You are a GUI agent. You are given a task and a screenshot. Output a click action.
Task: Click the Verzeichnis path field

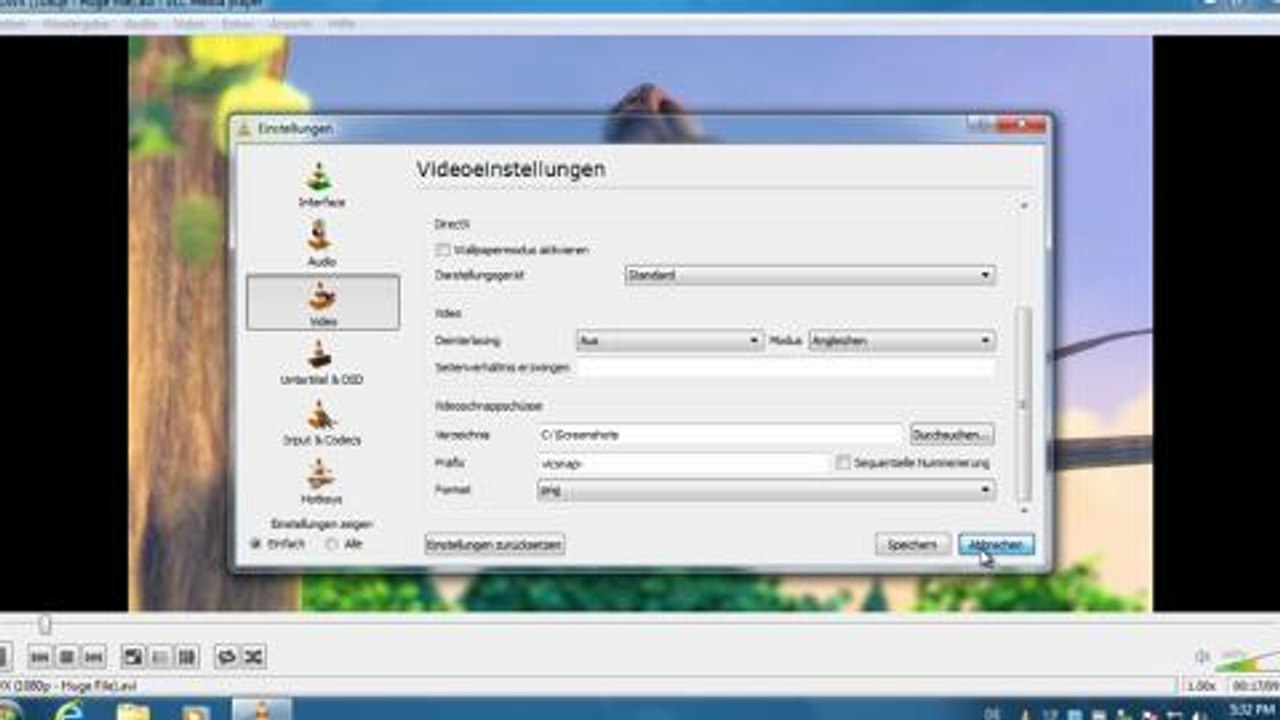[720, 435]
